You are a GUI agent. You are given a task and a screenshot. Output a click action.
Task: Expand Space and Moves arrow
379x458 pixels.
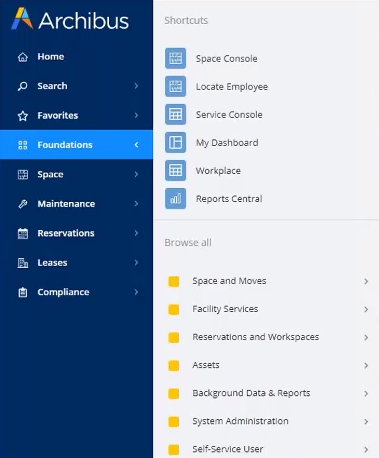tap(366, 282)
